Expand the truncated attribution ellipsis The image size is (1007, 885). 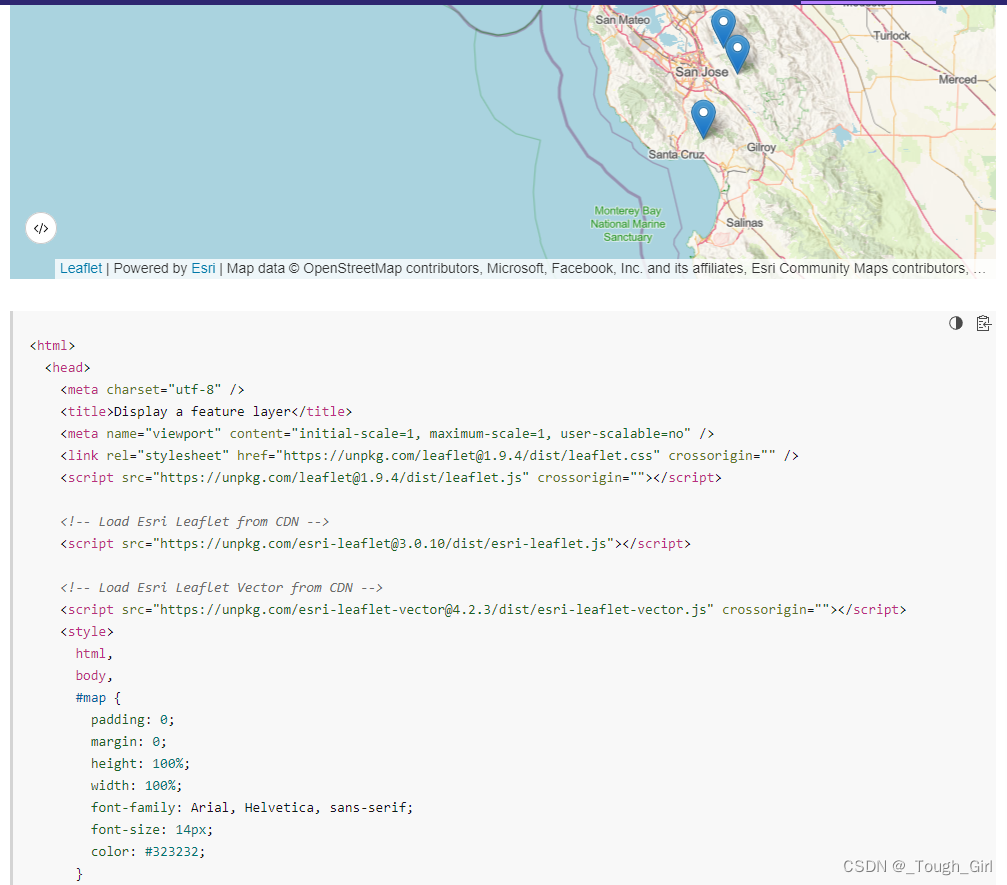pyautogui.click(x=979, y=269)
